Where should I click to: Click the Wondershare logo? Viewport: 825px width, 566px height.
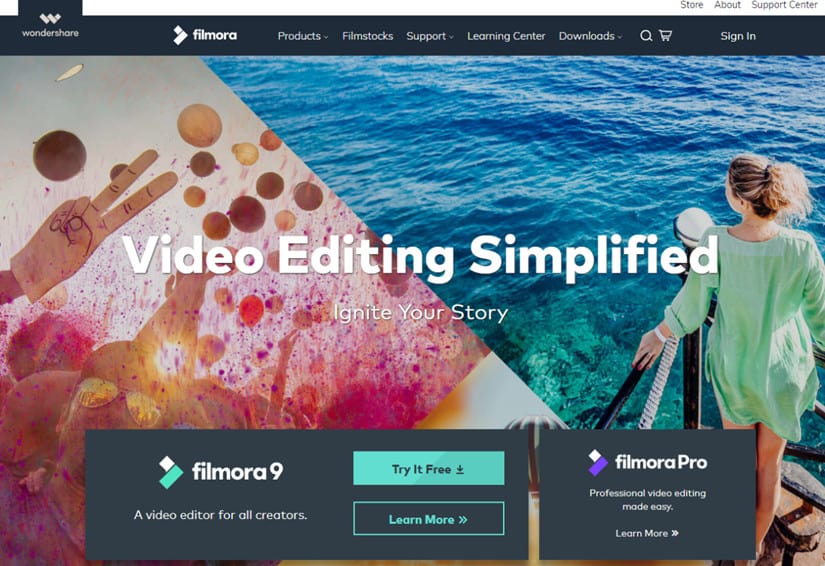pos(50,26)
